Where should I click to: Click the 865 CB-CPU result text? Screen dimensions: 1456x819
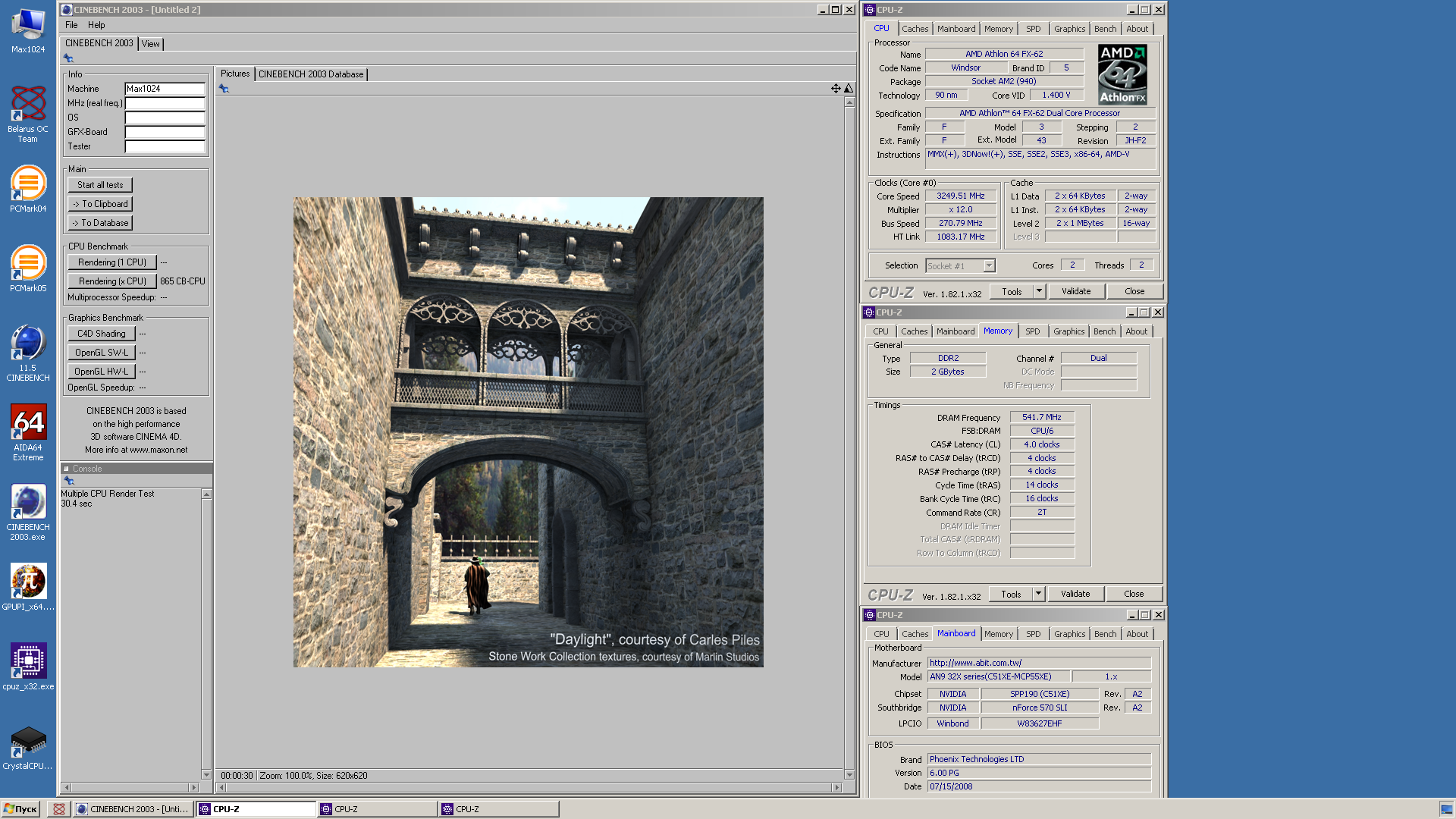183,281
